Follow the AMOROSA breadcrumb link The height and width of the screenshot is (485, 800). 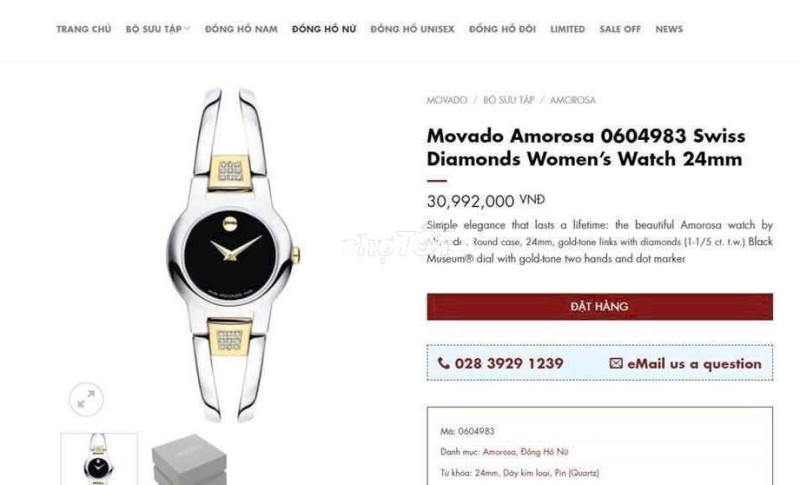pos(572,100)
